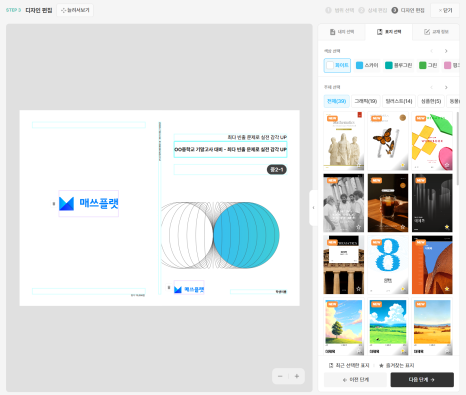Open favorite covers (즐겨찾는 표지)

point(397,365)
